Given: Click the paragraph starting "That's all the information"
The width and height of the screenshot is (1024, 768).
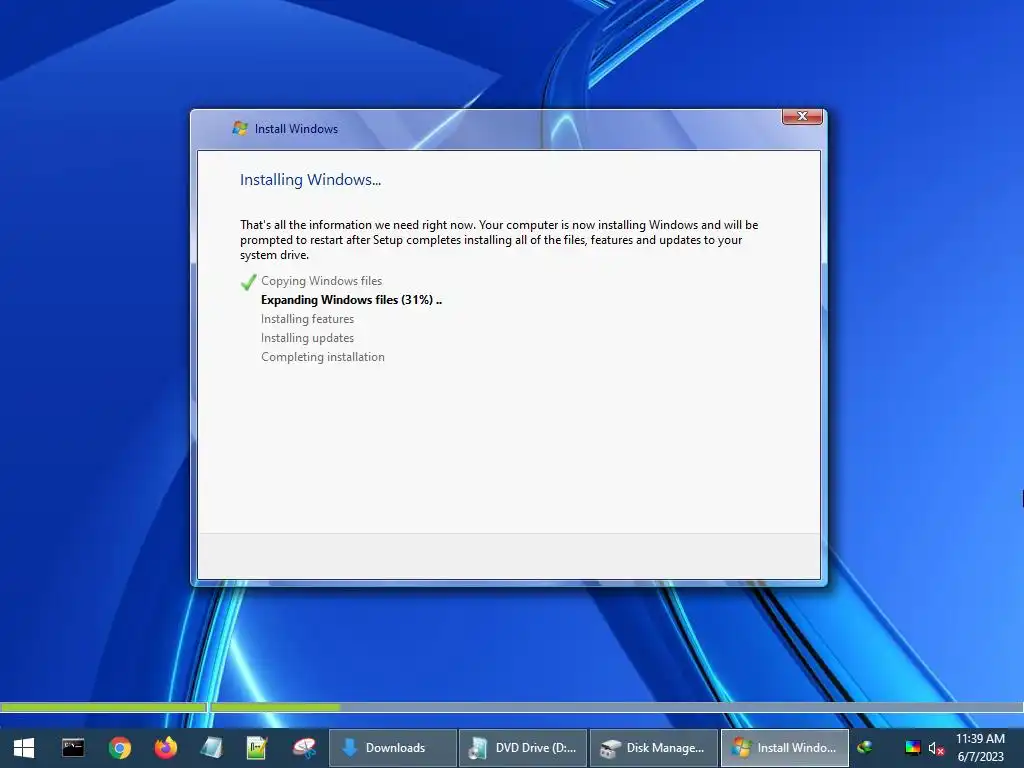Looking at the screenshot, I should click(x=499, y=240).
